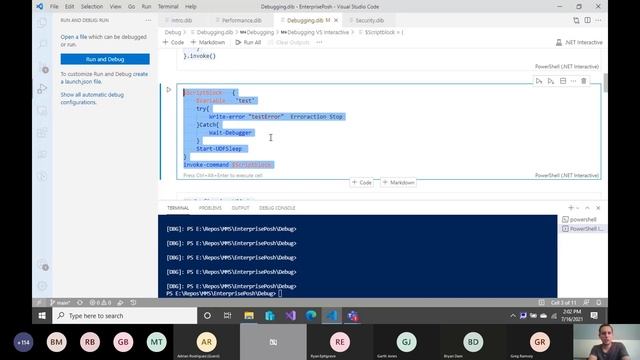Click Split Cell icon in cell toolbar
This screenshot has height=360, width=640.
tap(563, 81)
